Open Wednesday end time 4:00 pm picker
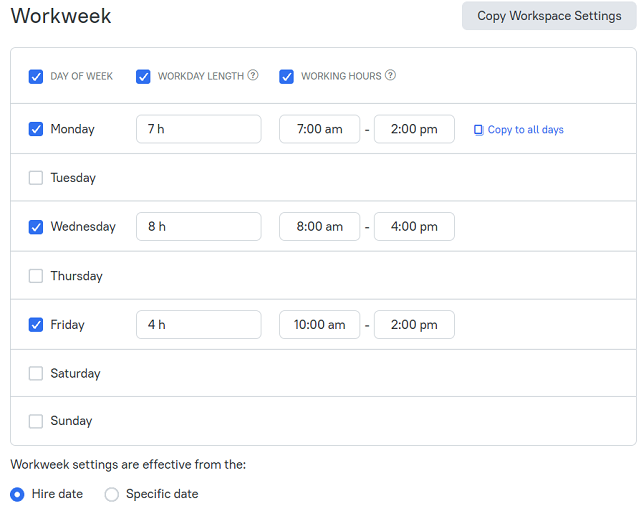 tap(414, 226)
